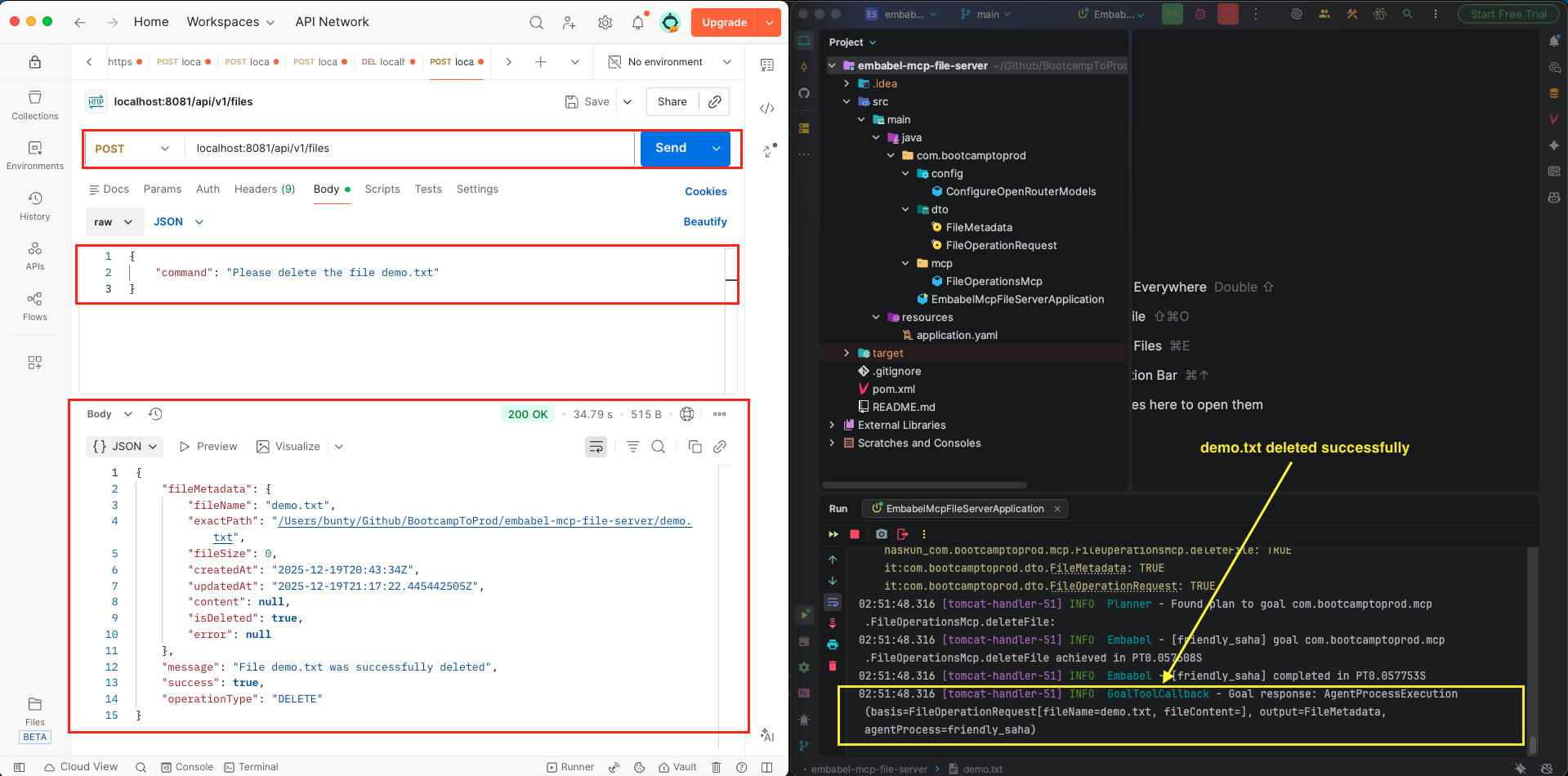This screenshot has width=1568, height=776.
Task: Switch to the Scripts tab
Action: coord(382,190)
